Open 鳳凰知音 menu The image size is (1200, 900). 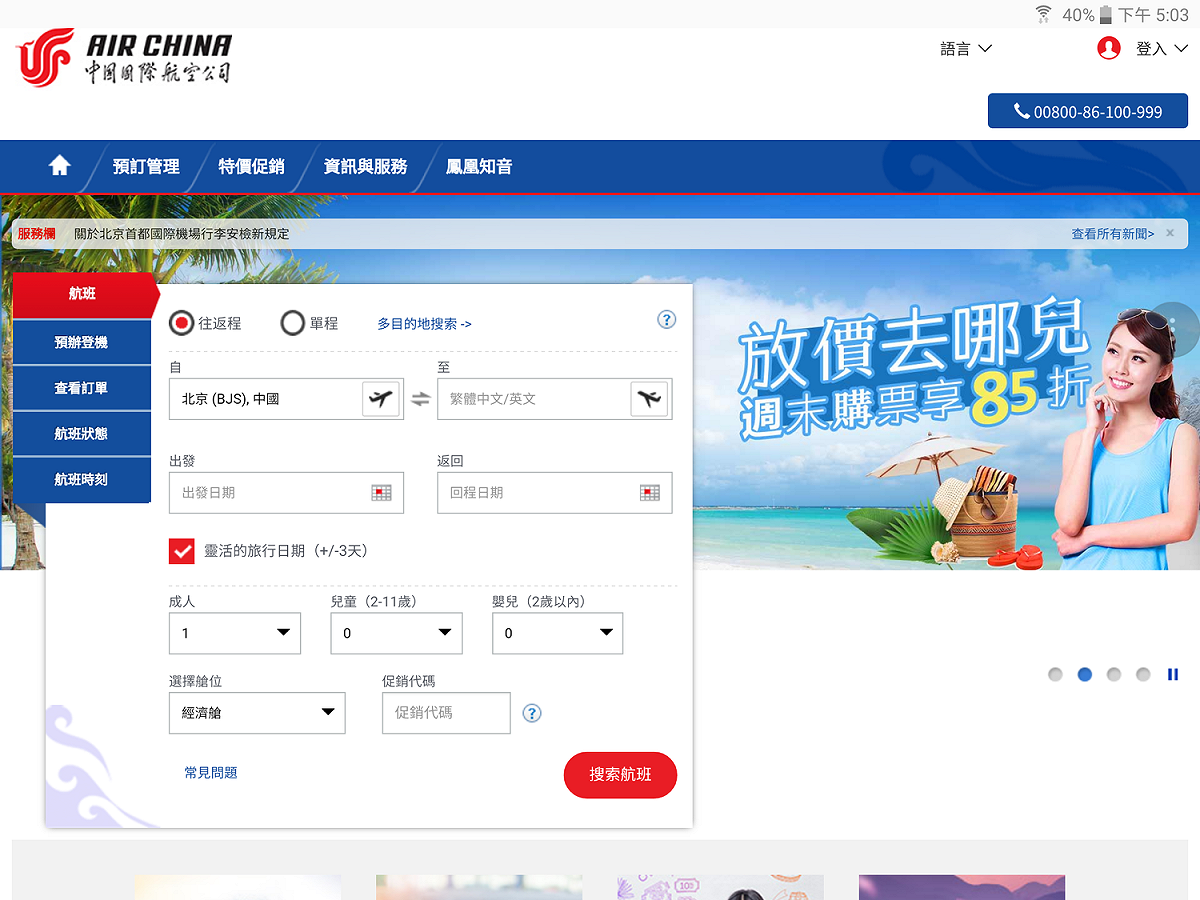pyautogui.click(x=479, y=167)
